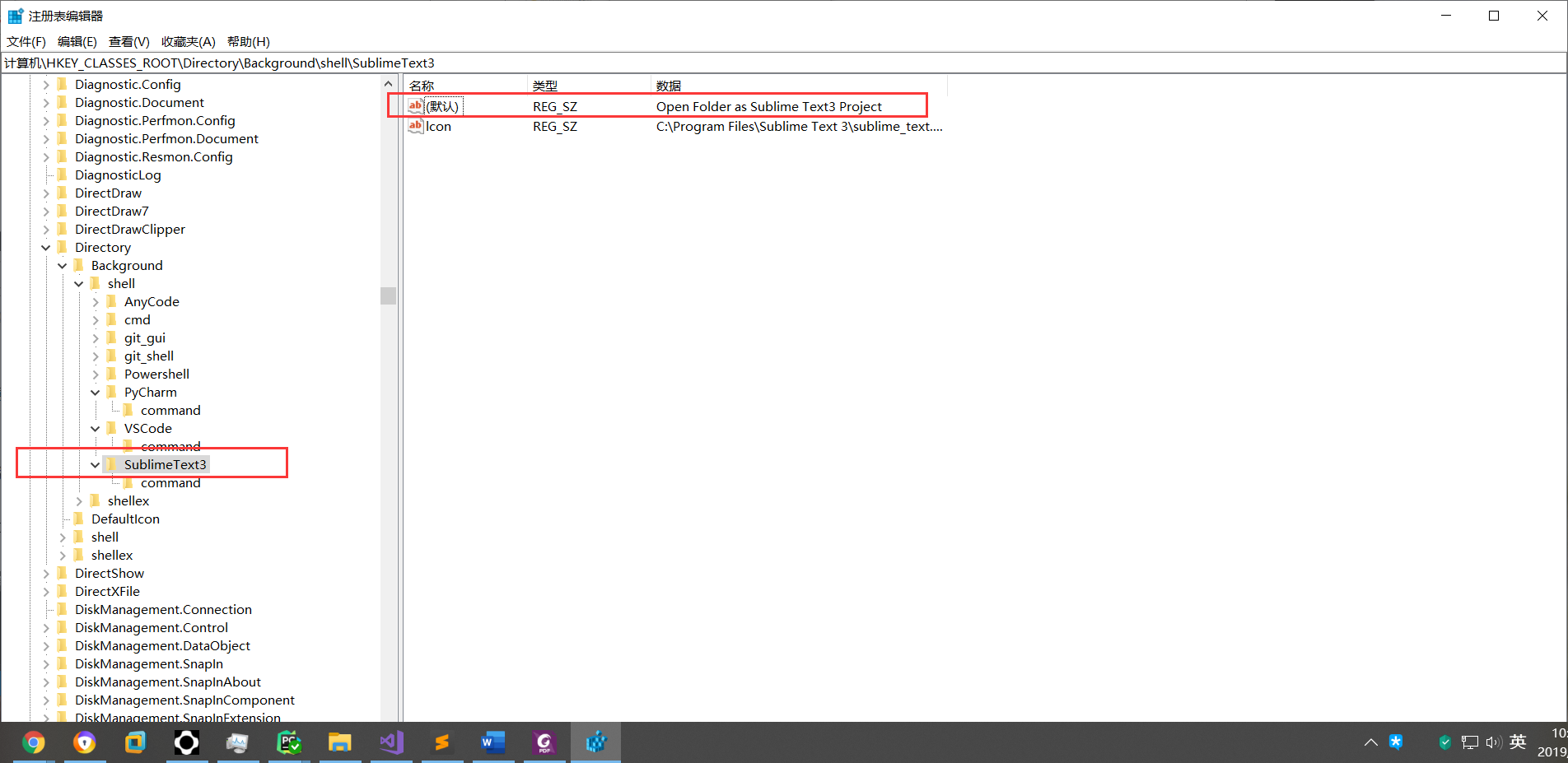Sort by the 名称 column header
The width and height of the screenshot is (1568, 763).
(465, 86)
